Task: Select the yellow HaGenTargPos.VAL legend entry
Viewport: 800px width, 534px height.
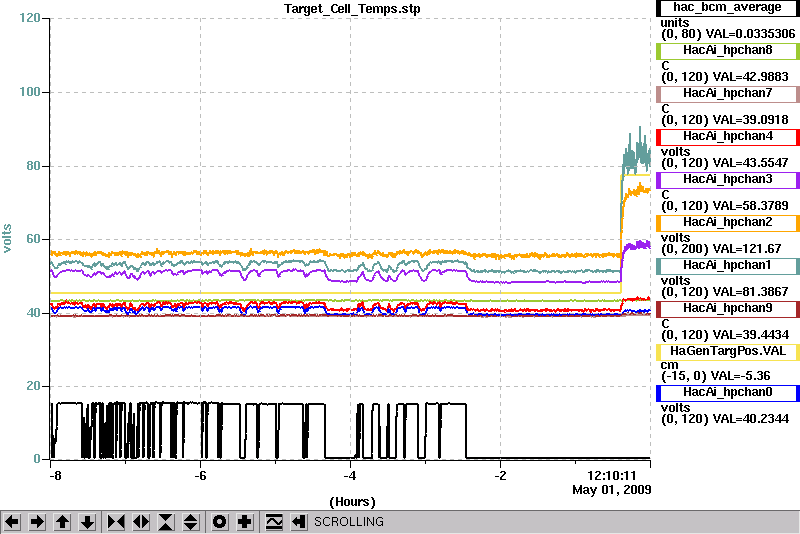Action: pyautogui.click(x=728, y=352)
